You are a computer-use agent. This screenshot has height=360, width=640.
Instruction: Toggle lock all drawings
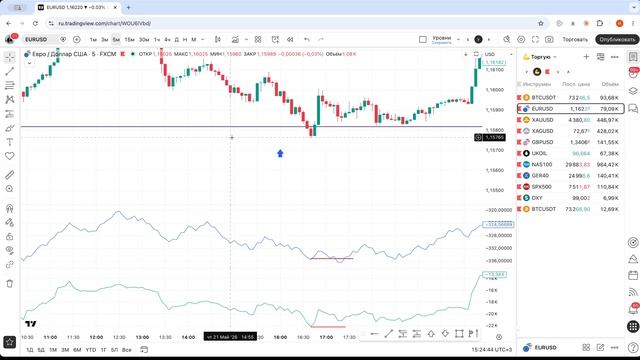coord(10,237)
